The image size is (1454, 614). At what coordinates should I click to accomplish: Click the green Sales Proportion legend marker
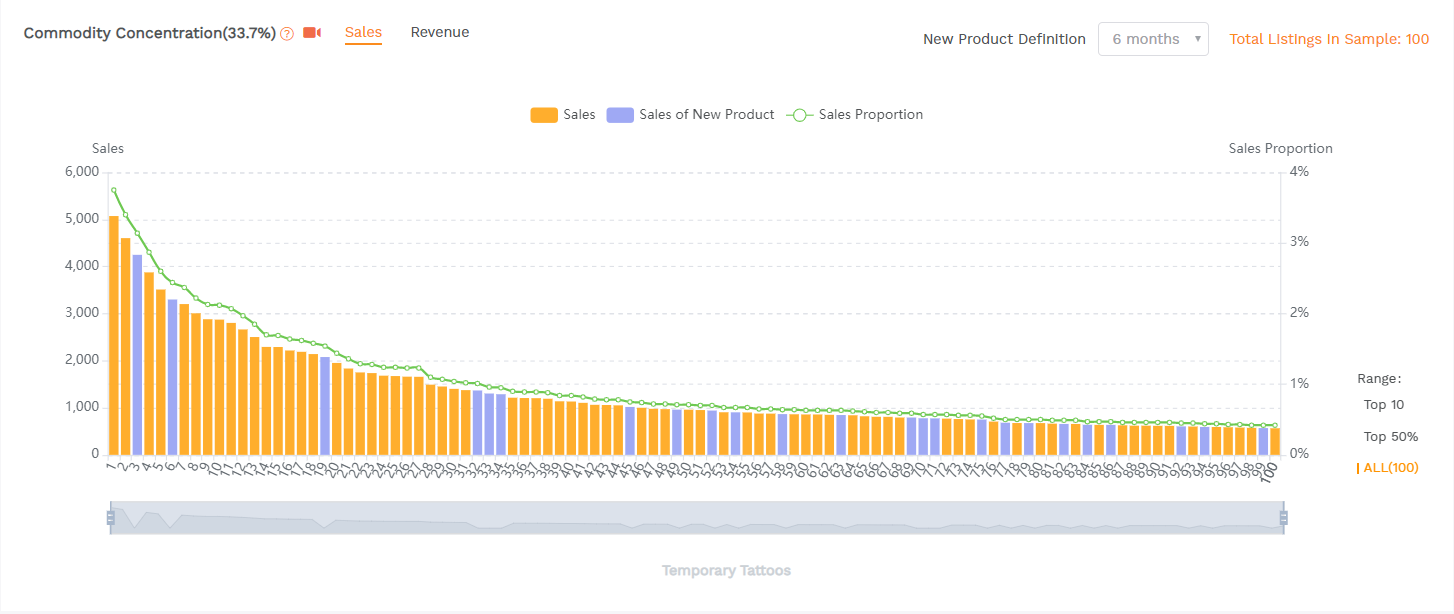point(799,115)
